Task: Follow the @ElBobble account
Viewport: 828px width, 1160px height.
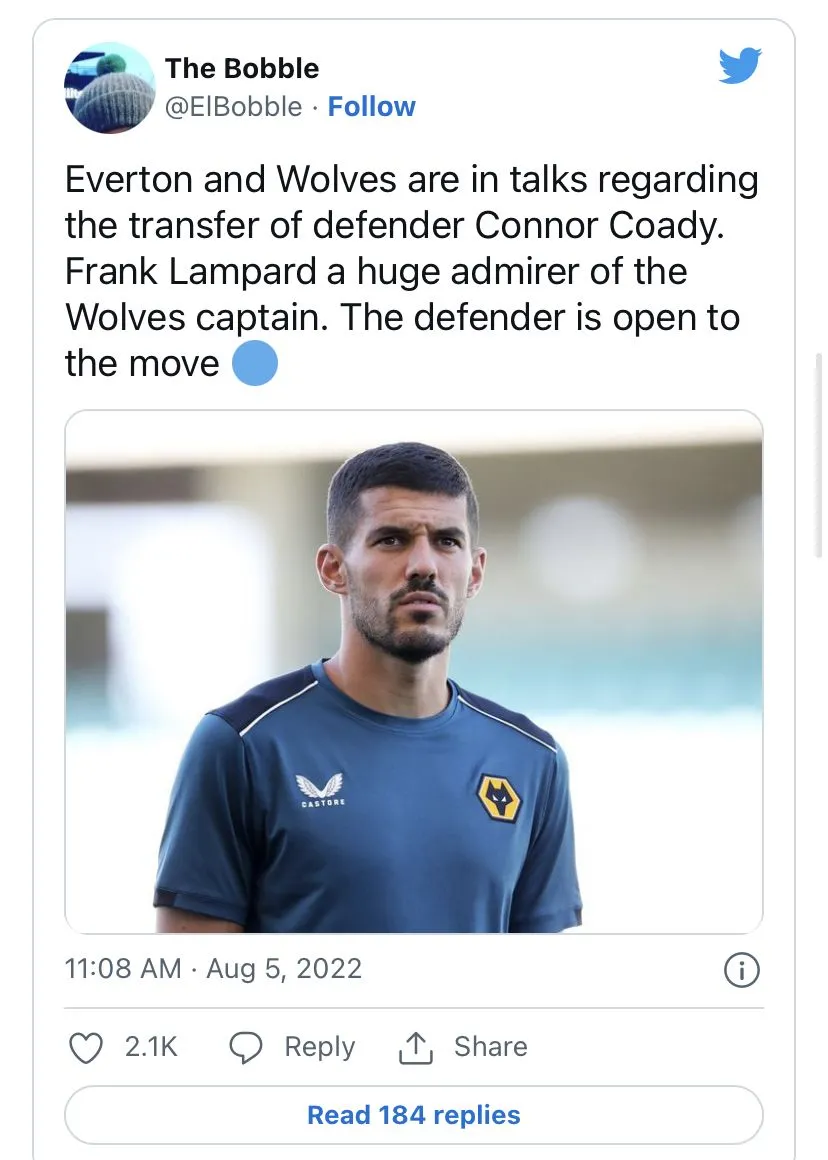Action: point(371,107)
